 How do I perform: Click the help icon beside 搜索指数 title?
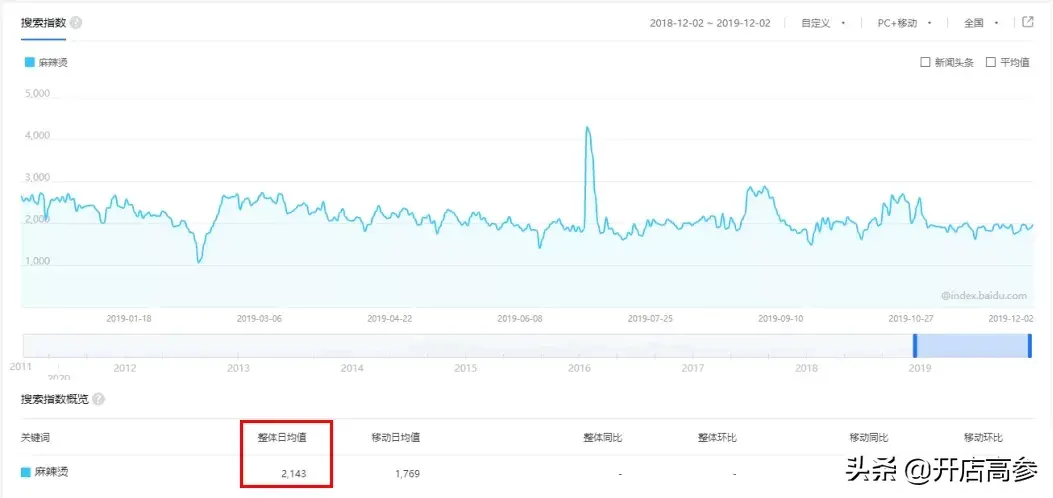77,23
